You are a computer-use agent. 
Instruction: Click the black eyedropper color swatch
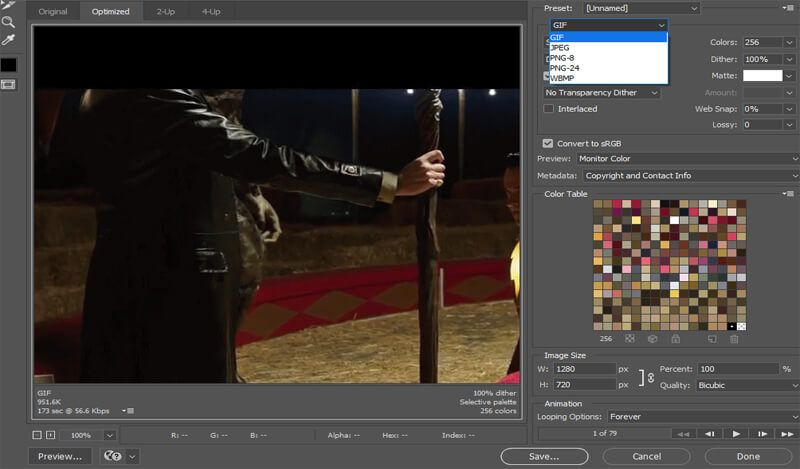[x=8, y=64]
